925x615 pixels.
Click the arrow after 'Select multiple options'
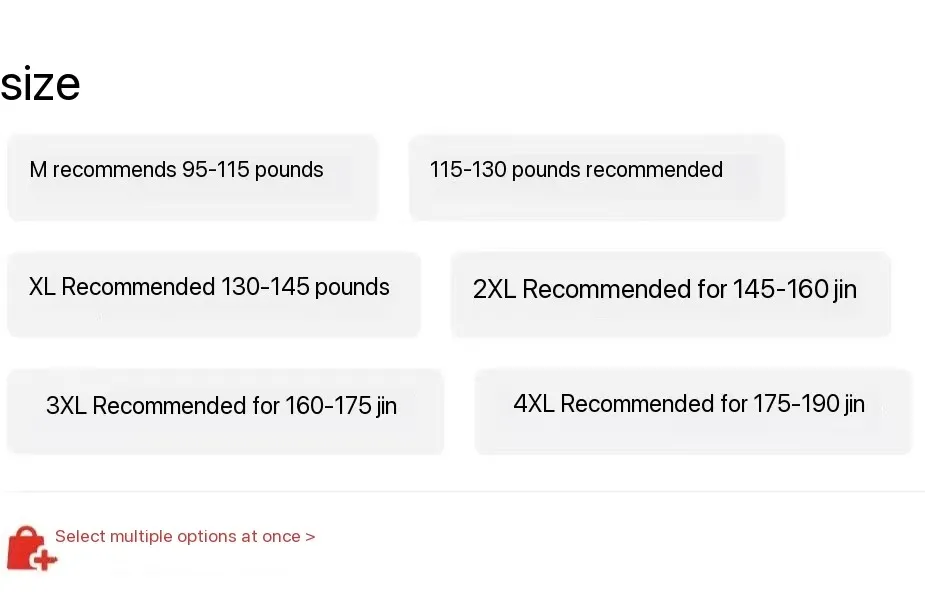pyautogui.click(x=310, y=537)
